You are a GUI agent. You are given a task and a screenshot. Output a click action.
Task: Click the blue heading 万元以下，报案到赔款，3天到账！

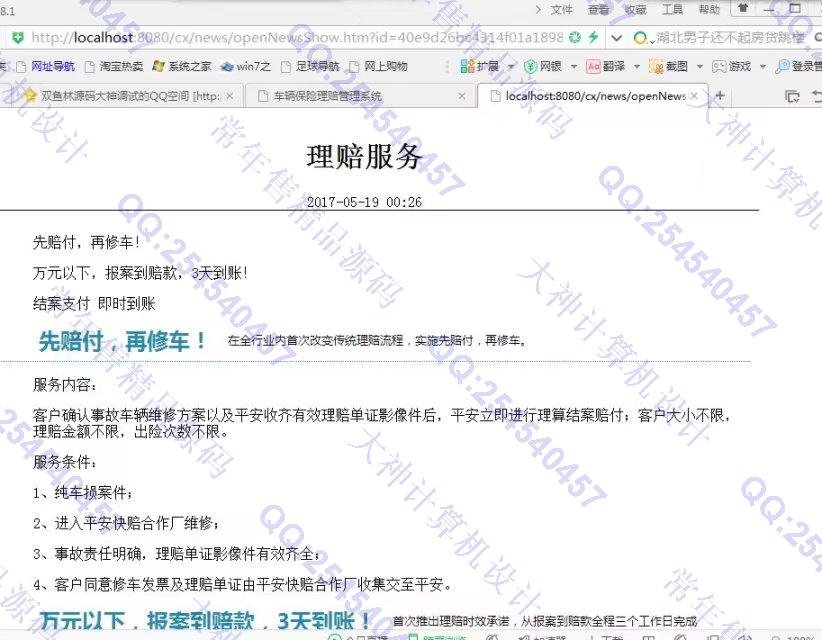coord(205,621)
